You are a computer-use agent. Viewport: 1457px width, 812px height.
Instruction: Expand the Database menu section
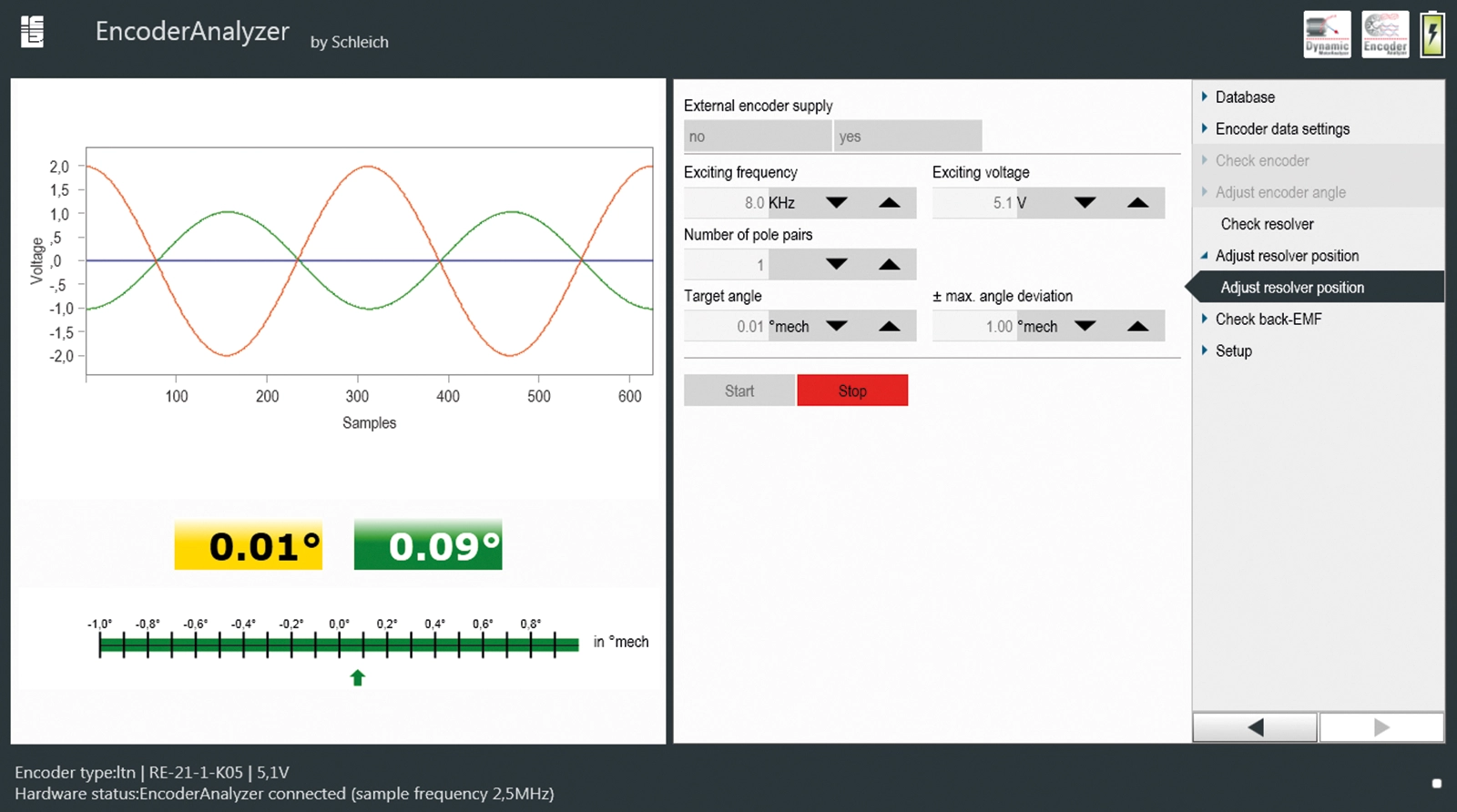1244,97
